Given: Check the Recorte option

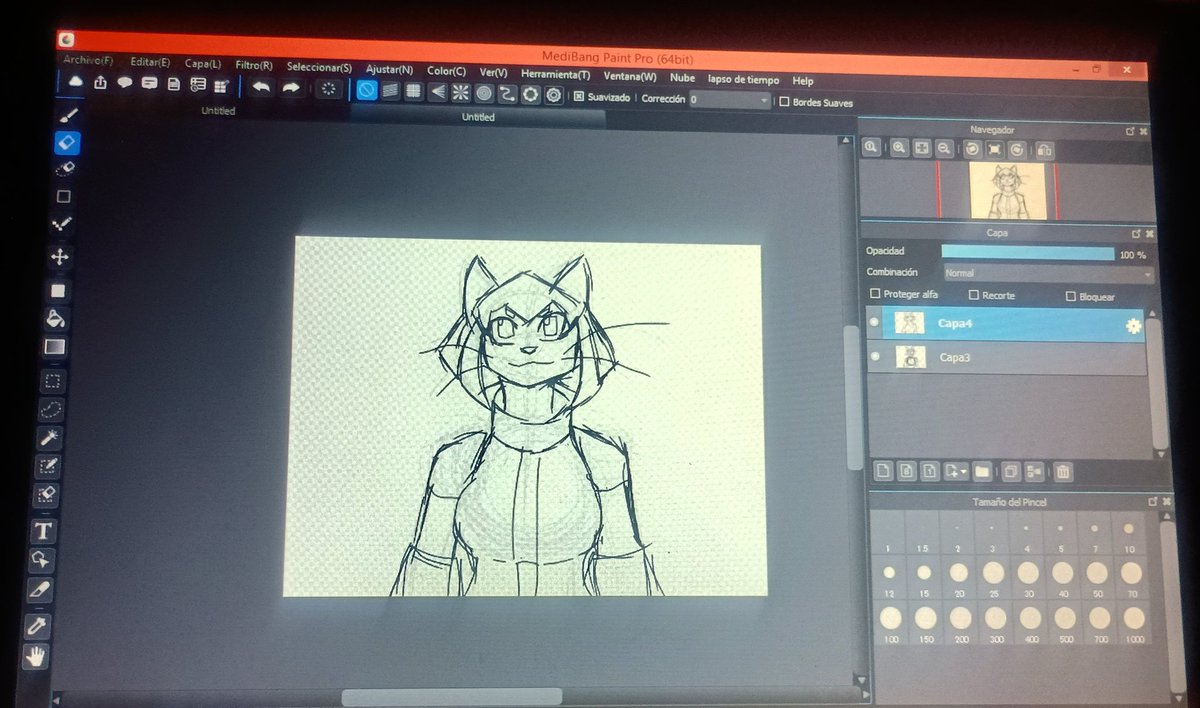Looking at the screenshot, I should 974,295.
